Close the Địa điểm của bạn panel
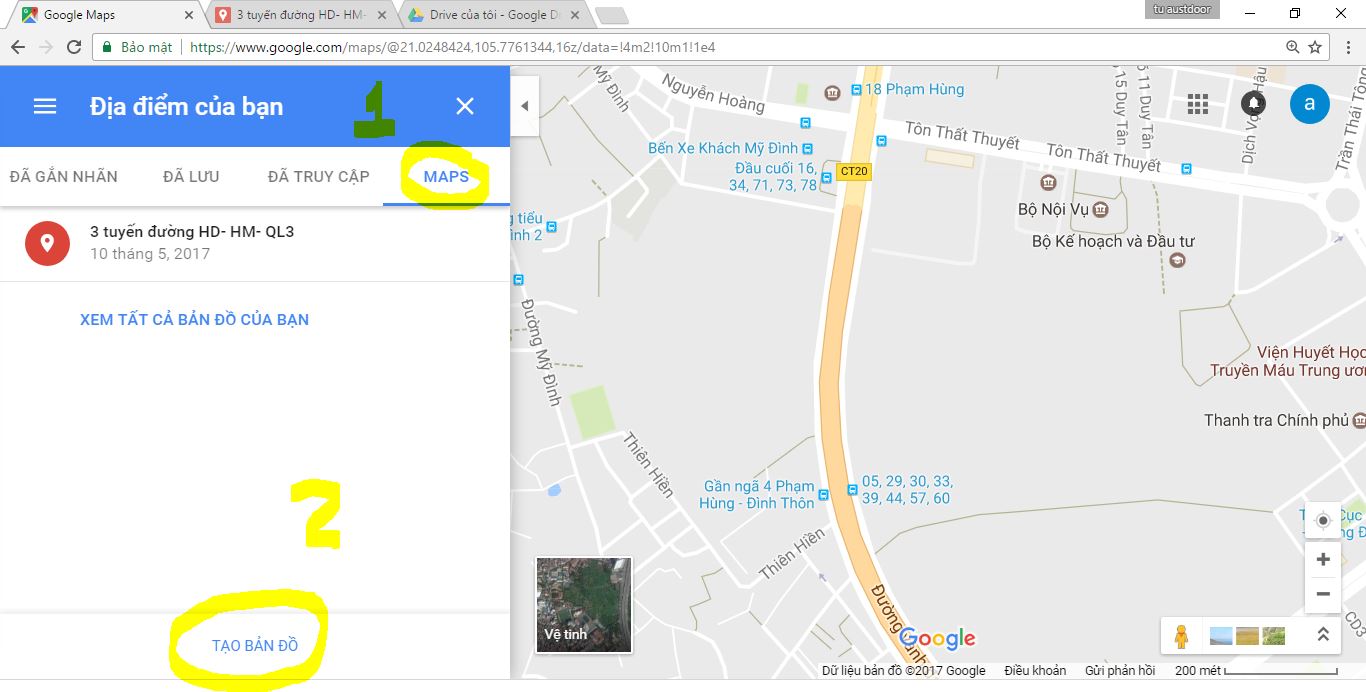 464,106
